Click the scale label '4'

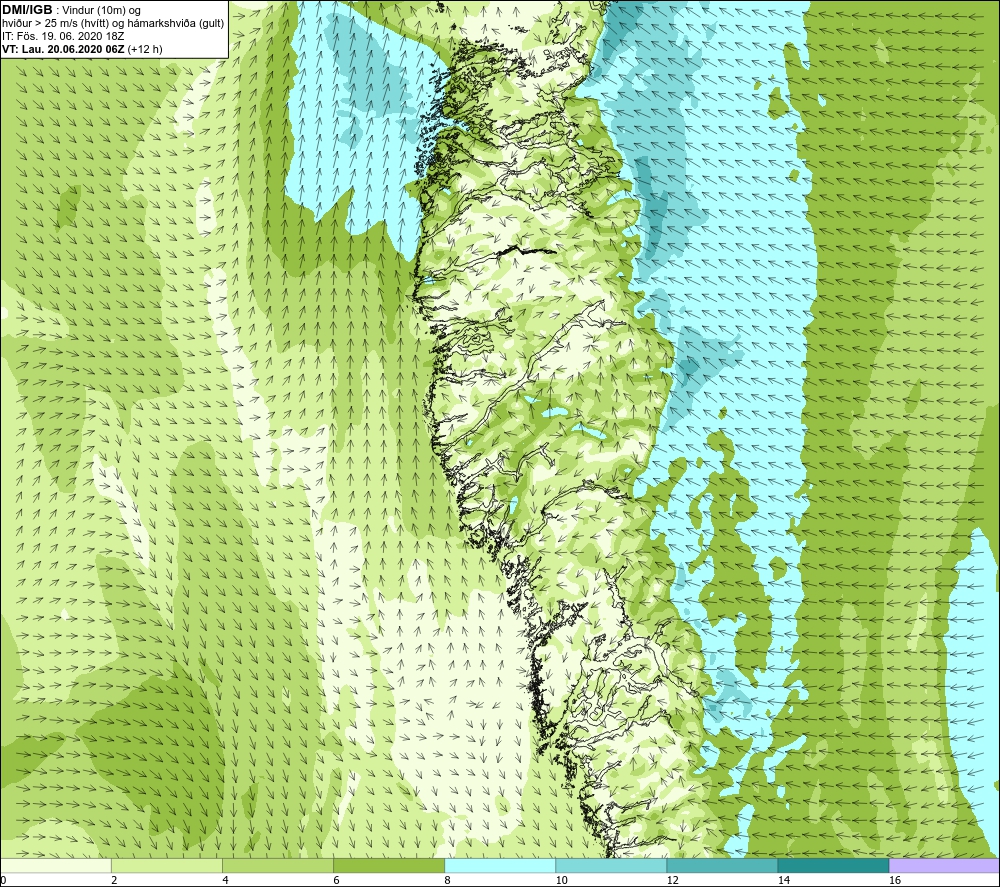[x=225, y=880]
